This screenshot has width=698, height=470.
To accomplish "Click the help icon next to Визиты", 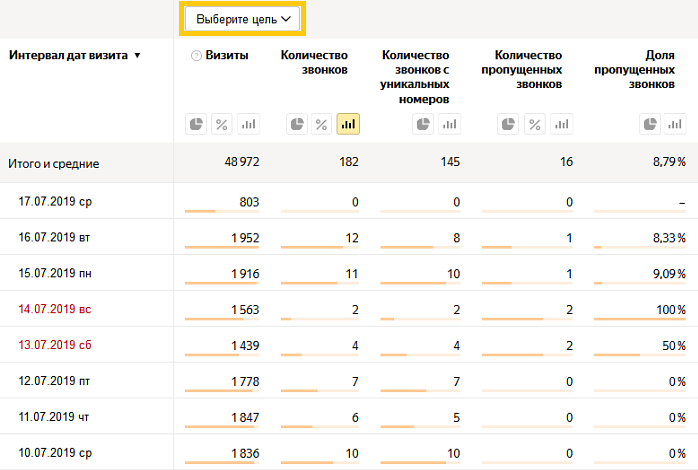I will (196, 56).
